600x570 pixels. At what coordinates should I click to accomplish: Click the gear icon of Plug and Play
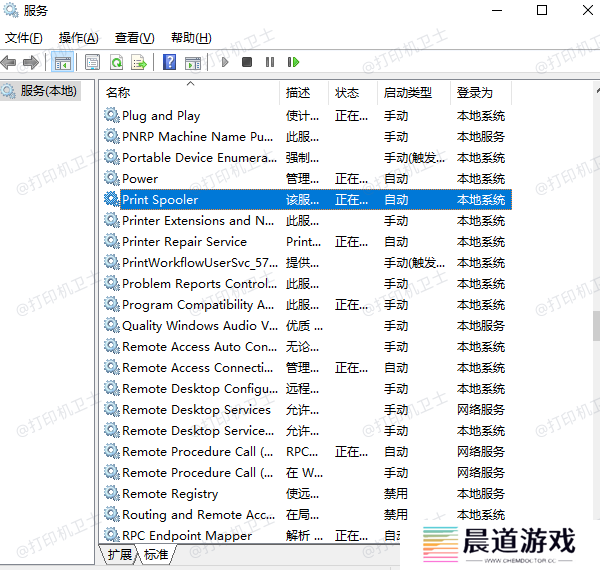(x=112, y=116)
